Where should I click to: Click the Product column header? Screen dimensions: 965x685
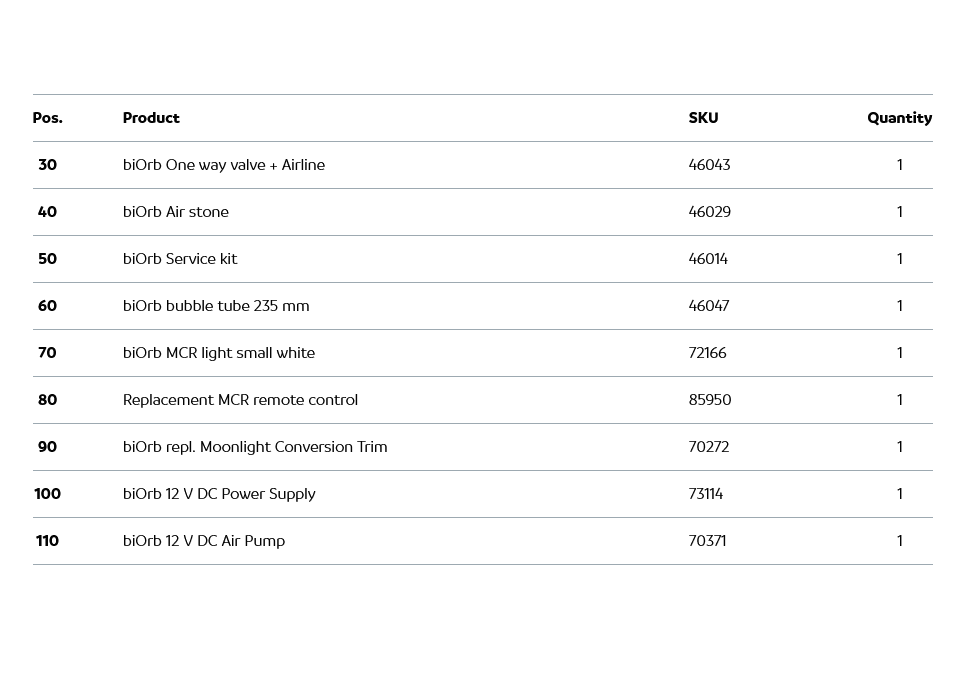pyautogui.click(x=151, y=118)
